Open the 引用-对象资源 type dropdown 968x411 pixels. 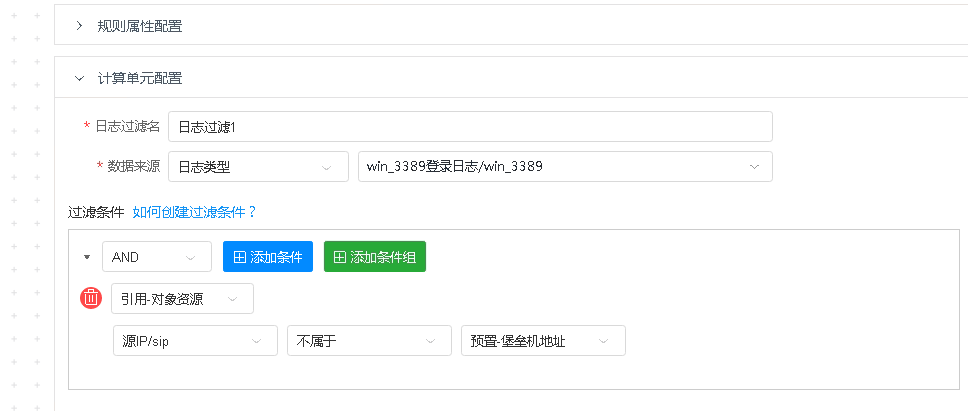click(x=182, y=299)
